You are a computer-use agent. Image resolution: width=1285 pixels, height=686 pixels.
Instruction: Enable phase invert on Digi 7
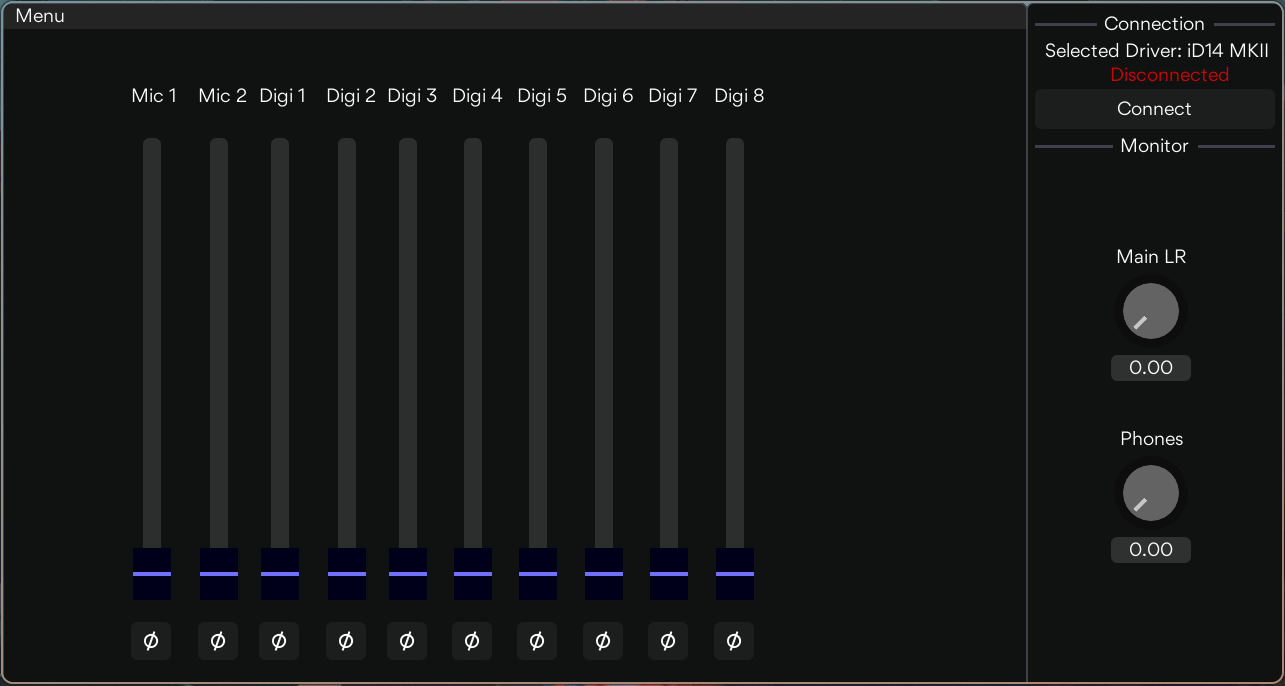coord(668,641)
